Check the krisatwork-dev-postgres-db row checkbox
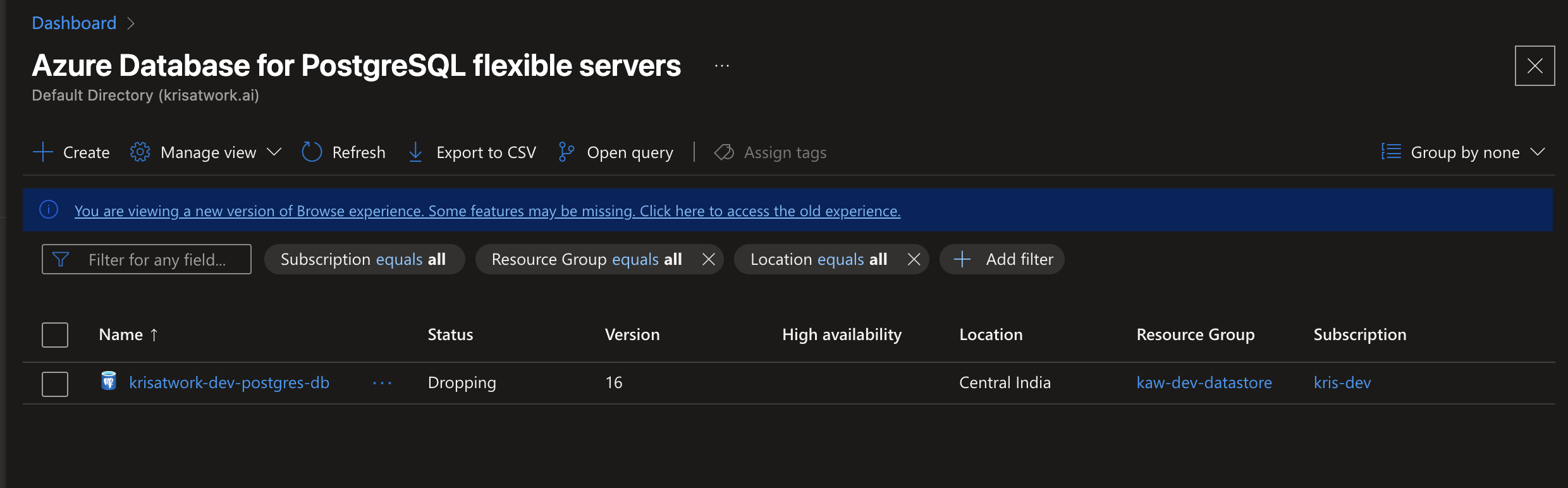The width and height of the screenshot is (1568, 488). [x=55, y=384]
